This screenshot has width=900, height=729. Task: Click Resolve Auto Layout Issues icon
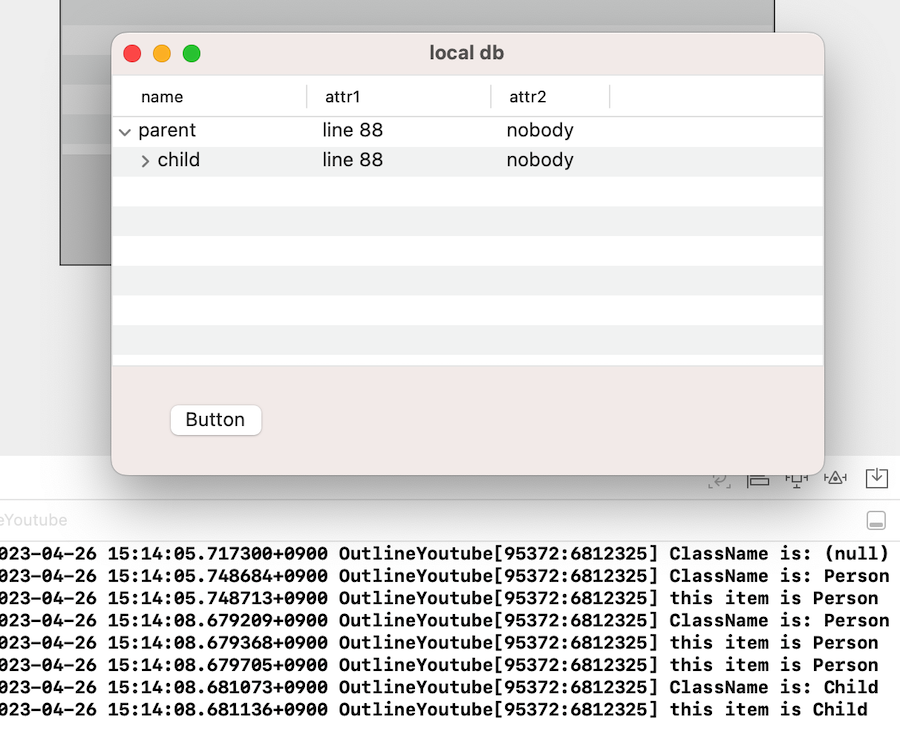pyautogui.click(x=835, y=479)
